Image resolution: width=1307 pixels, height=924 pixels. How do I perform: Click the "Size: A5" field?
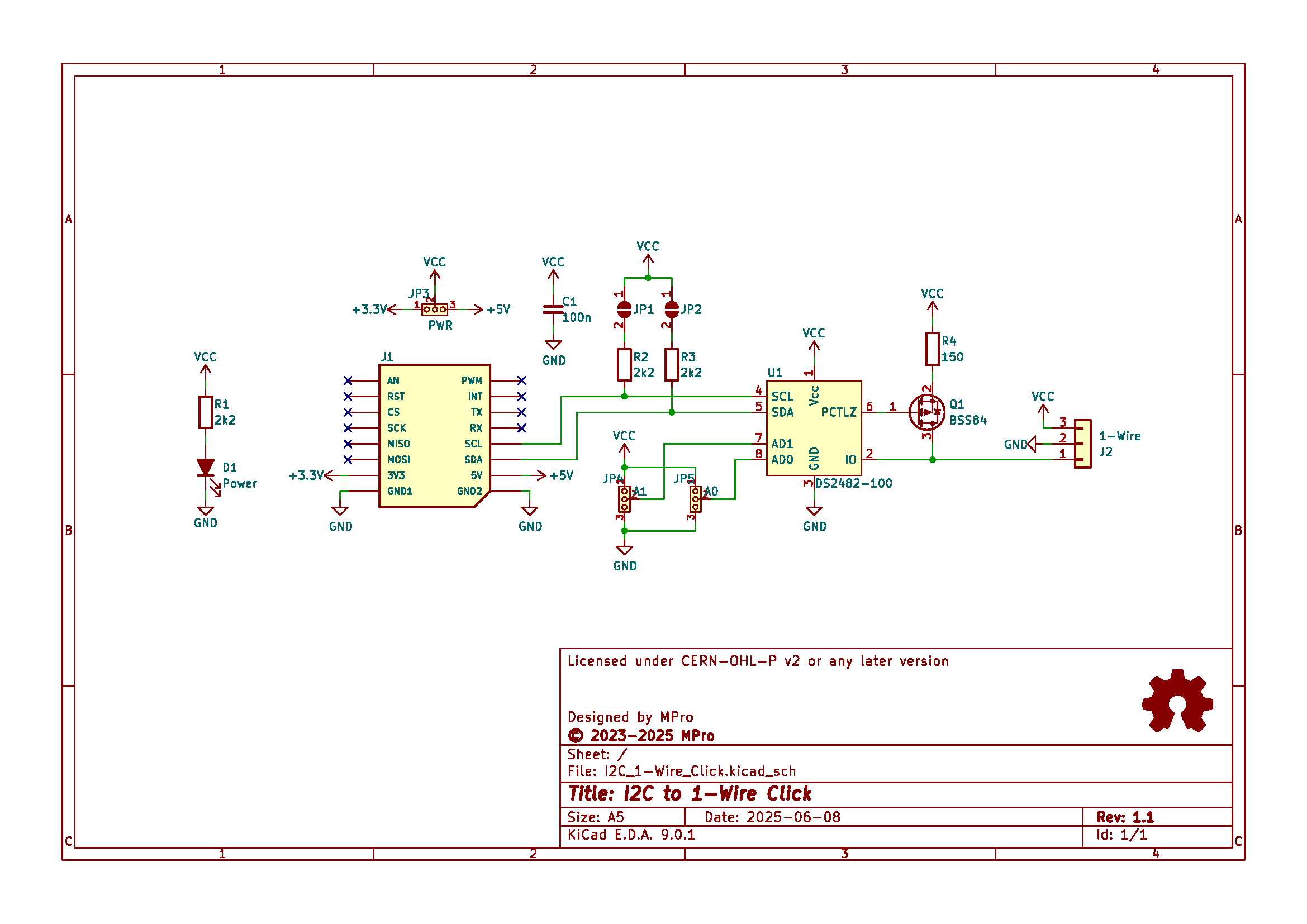pos(596,817)
